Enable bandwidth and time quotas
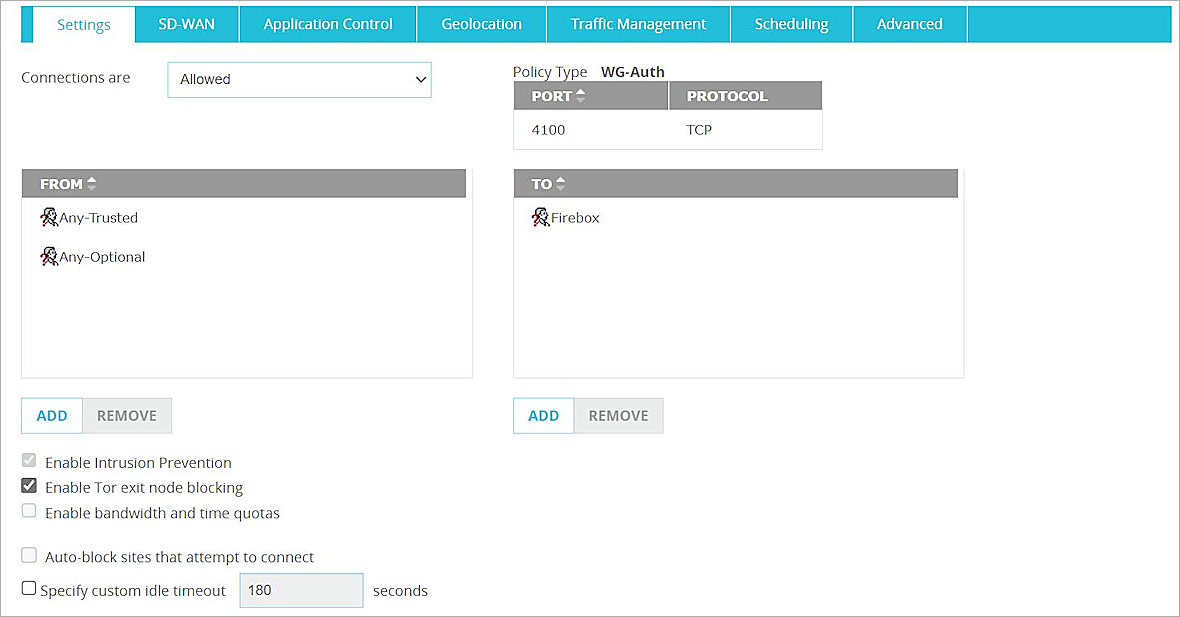This screenshot has width=1180, height=617. pyautogui.click(x=29, y=510)
